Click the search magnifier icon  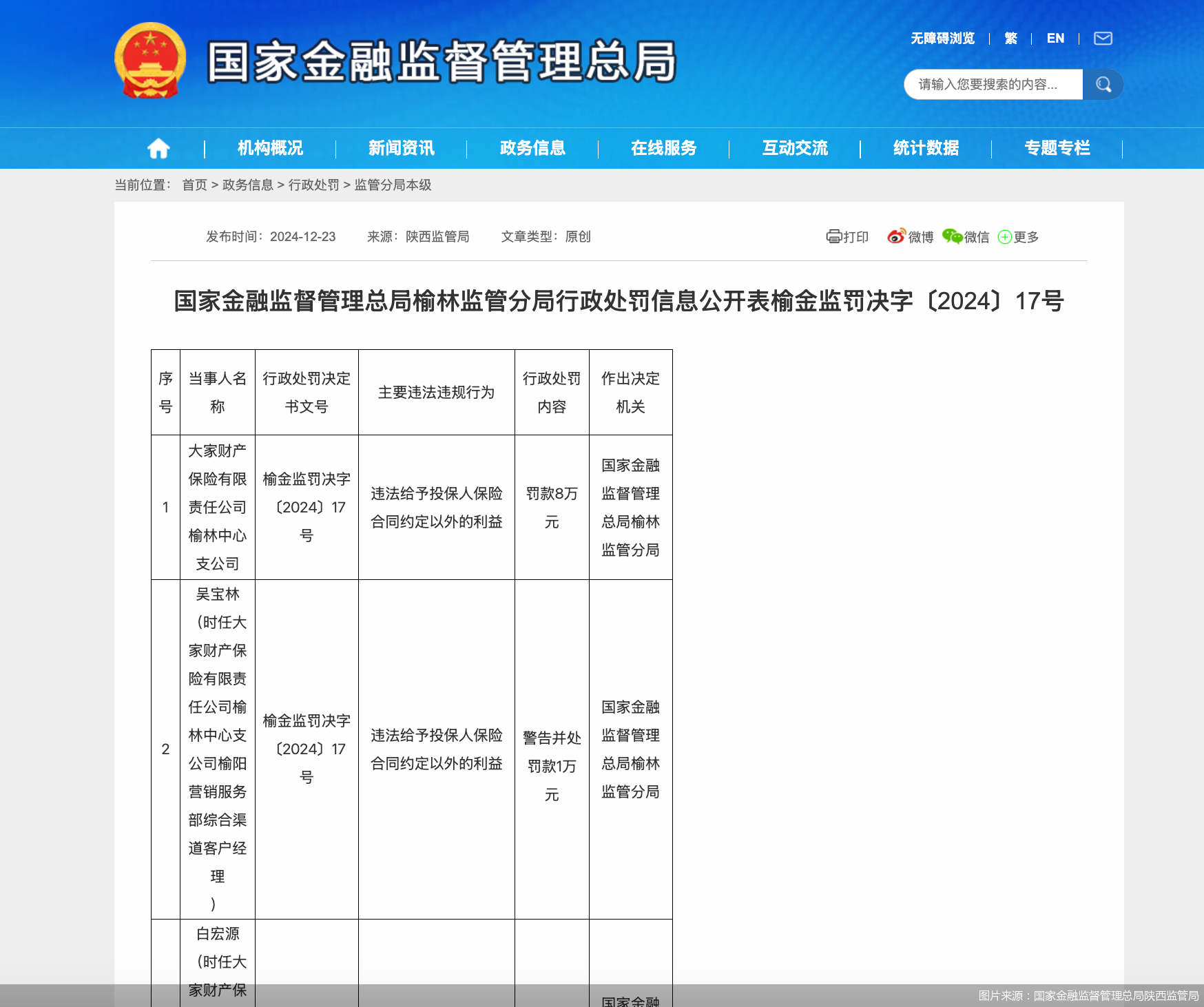(x=1103, y=84)
